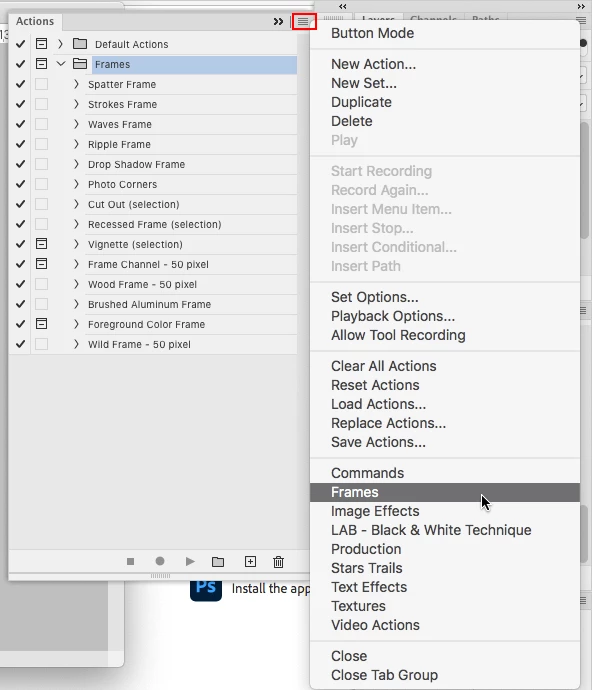
Task: Click the Photoshop Ps app icon
Action: 206,590
